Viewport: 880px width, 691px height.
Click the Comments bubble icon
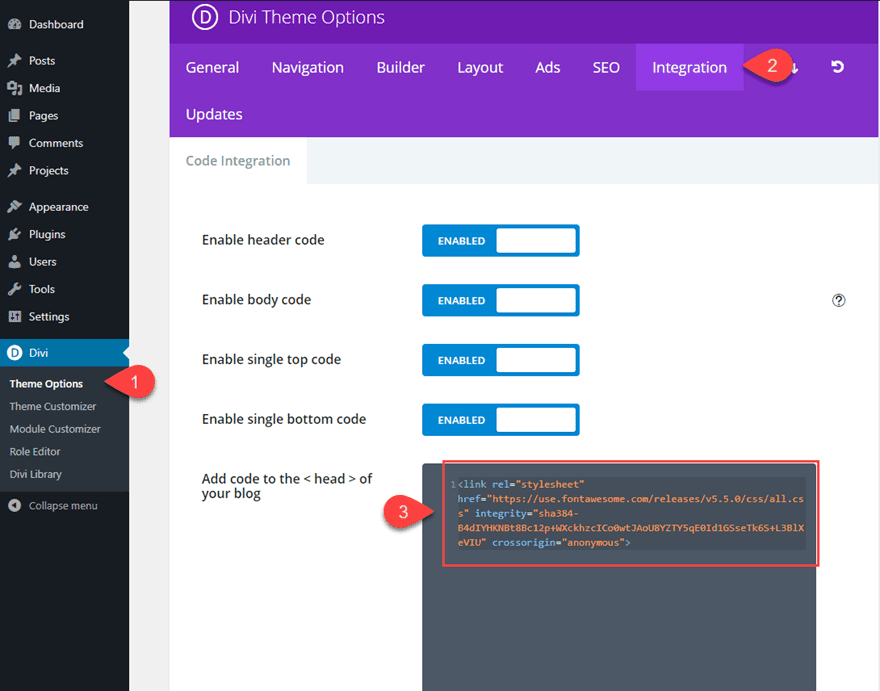pyautogui.click(x=15, y=143)
